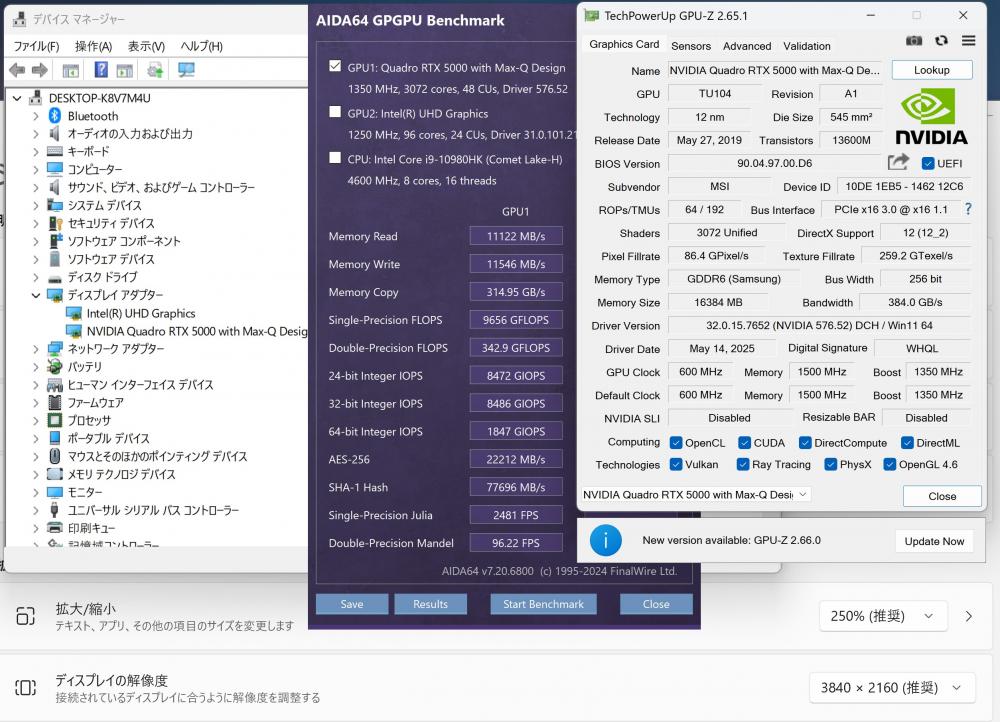This screenshot has width=1000, height=722.
Task: Click the ディスク ドライブ category icon
Action: (x=55, y=277)
